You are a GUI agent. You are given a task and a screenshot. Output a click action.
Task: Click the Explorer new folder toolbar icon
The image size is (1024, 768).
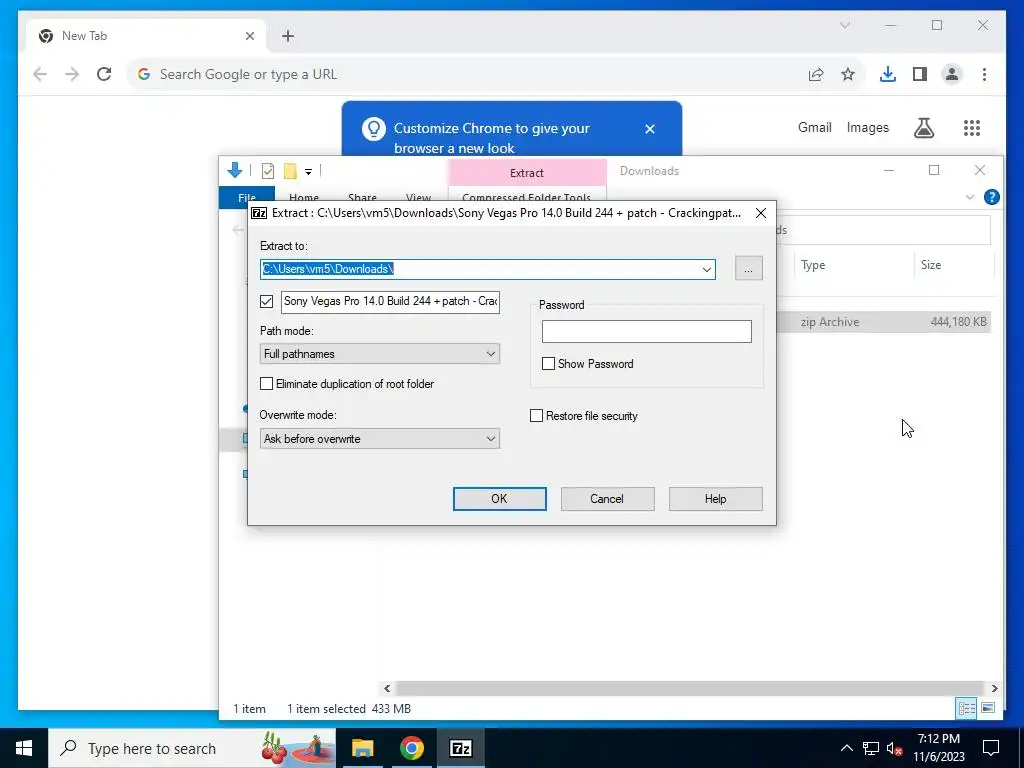pyautogui.click(x=290, y=171)
